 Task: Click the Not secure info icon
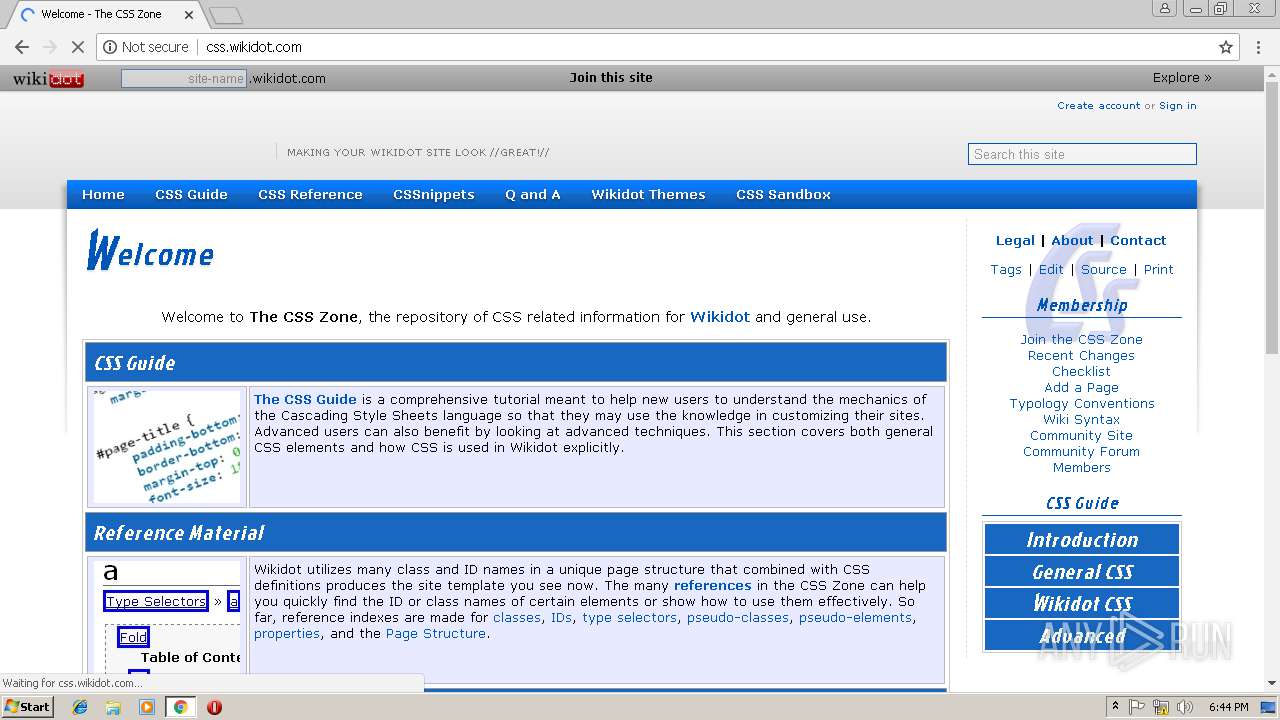point(110,47)
